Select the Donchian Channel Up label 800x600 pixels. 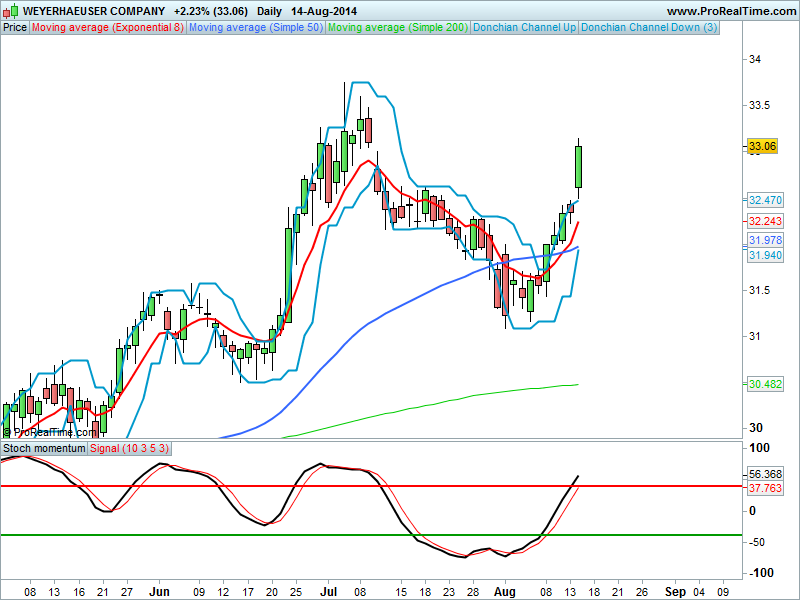coord(524,28)
